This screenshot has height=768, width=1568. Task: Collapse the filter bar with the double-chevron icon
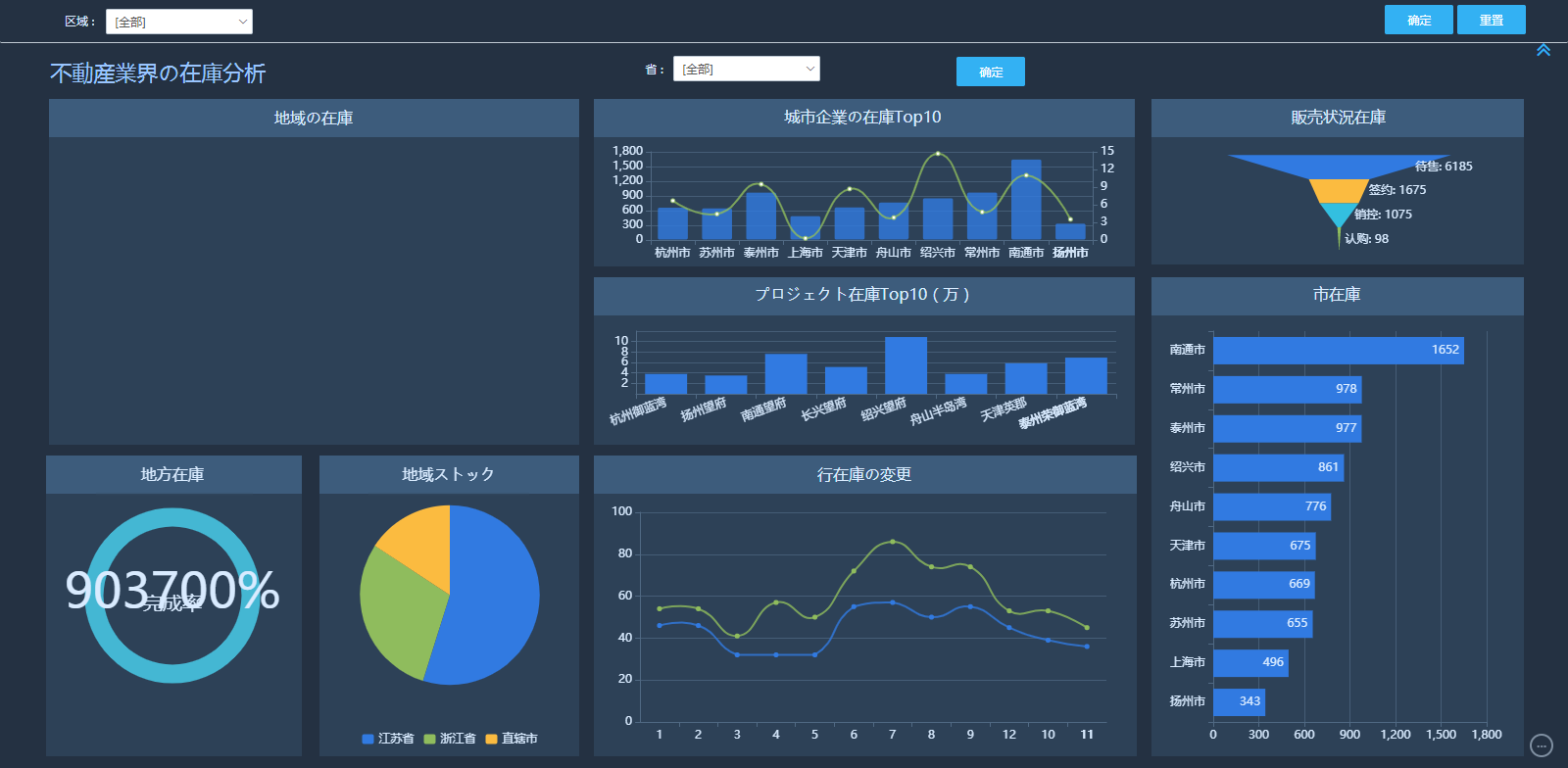[x=1543, y=50]
